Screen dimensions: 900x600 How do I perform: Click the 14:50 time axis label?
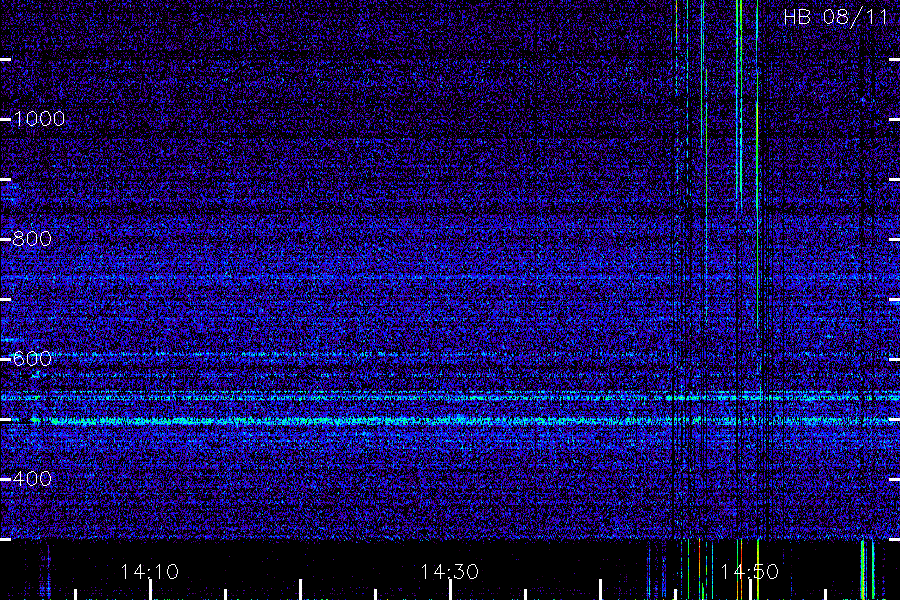pos(750,572)
